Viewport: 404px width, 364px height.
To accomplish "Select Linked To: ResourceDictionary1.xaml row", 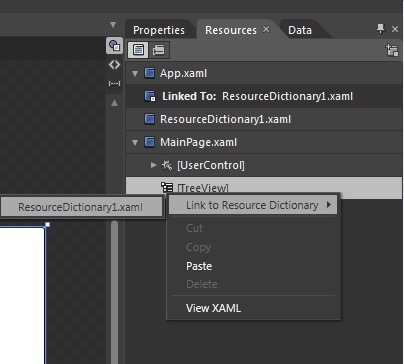I will 263,96.
